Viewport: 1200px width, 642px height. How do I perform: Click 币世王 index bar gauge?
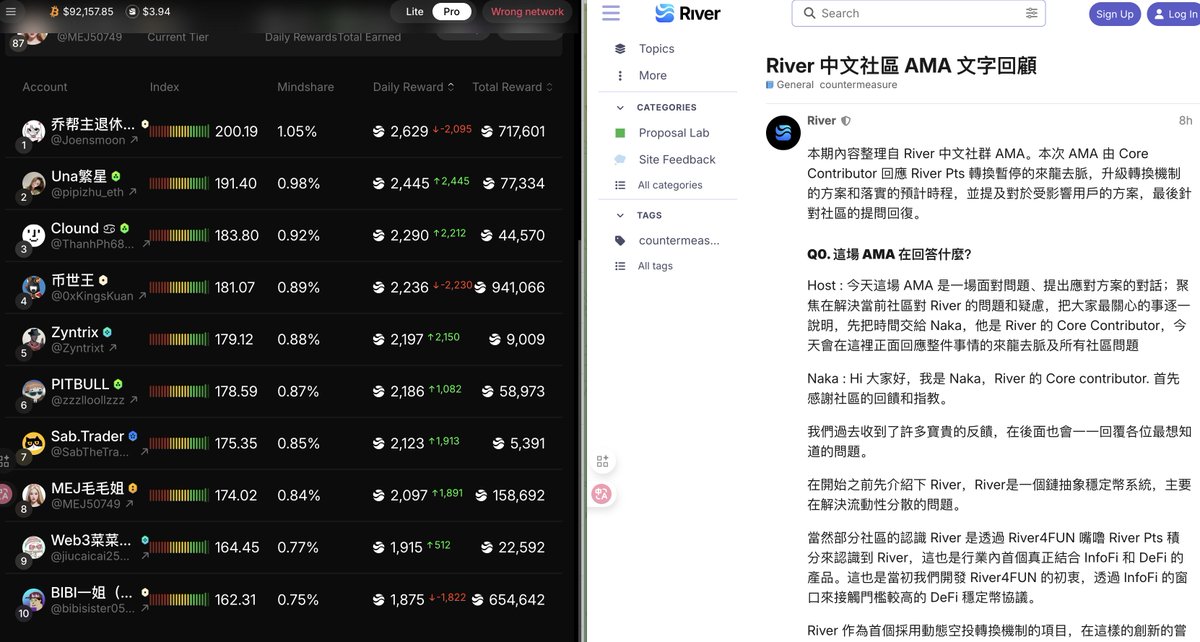click(179, 287)
